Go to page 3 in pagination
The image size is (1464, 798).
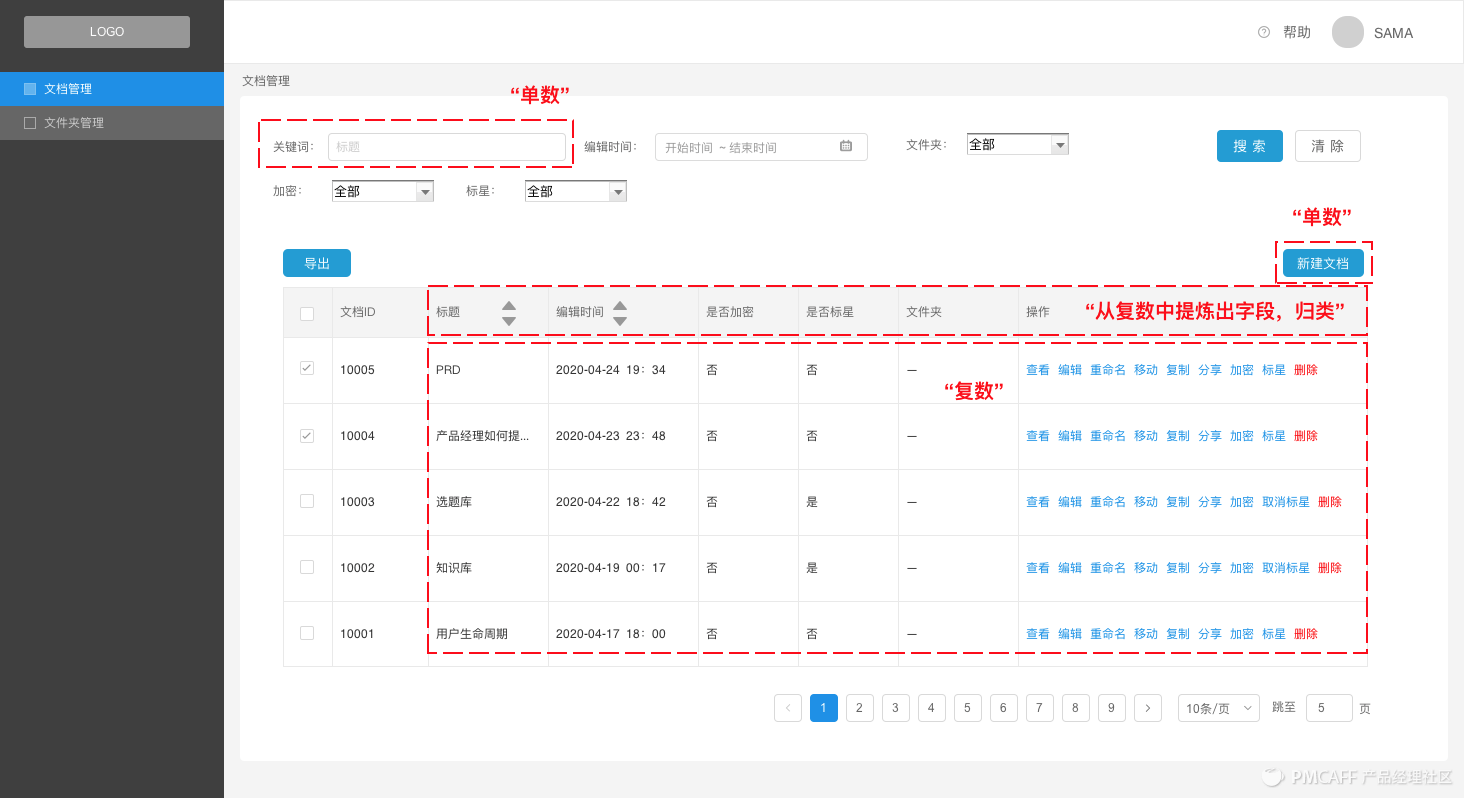(896, 708)
